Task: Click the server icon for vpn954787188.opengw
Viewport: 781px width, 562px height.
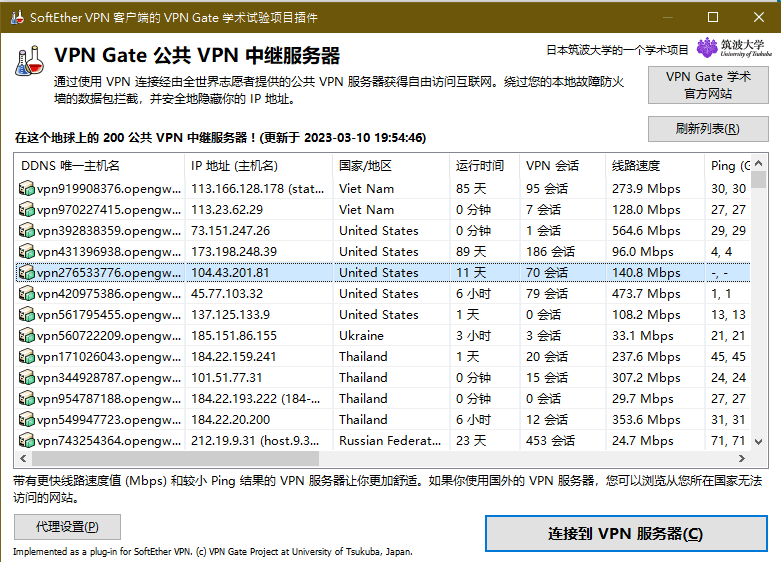Action: click(26, 398)
